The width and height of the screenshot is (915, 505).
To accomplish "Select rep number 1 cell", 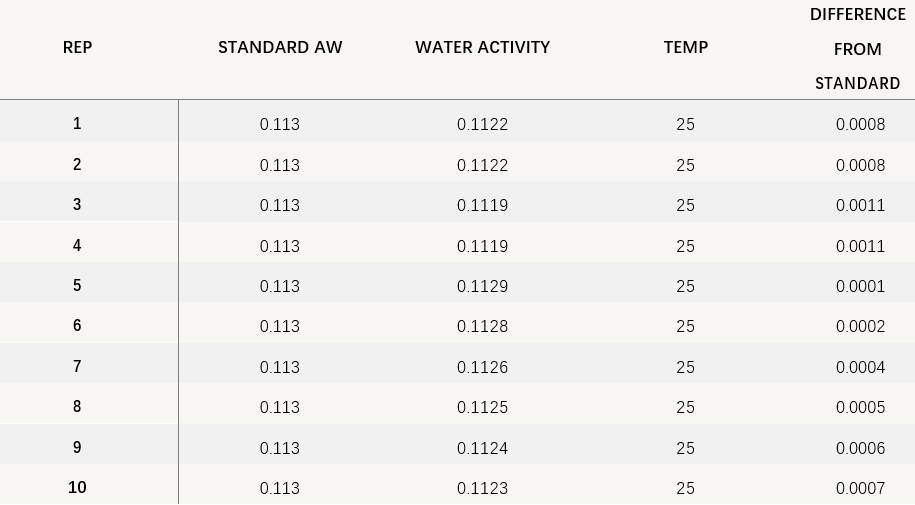I will (77, 124).
